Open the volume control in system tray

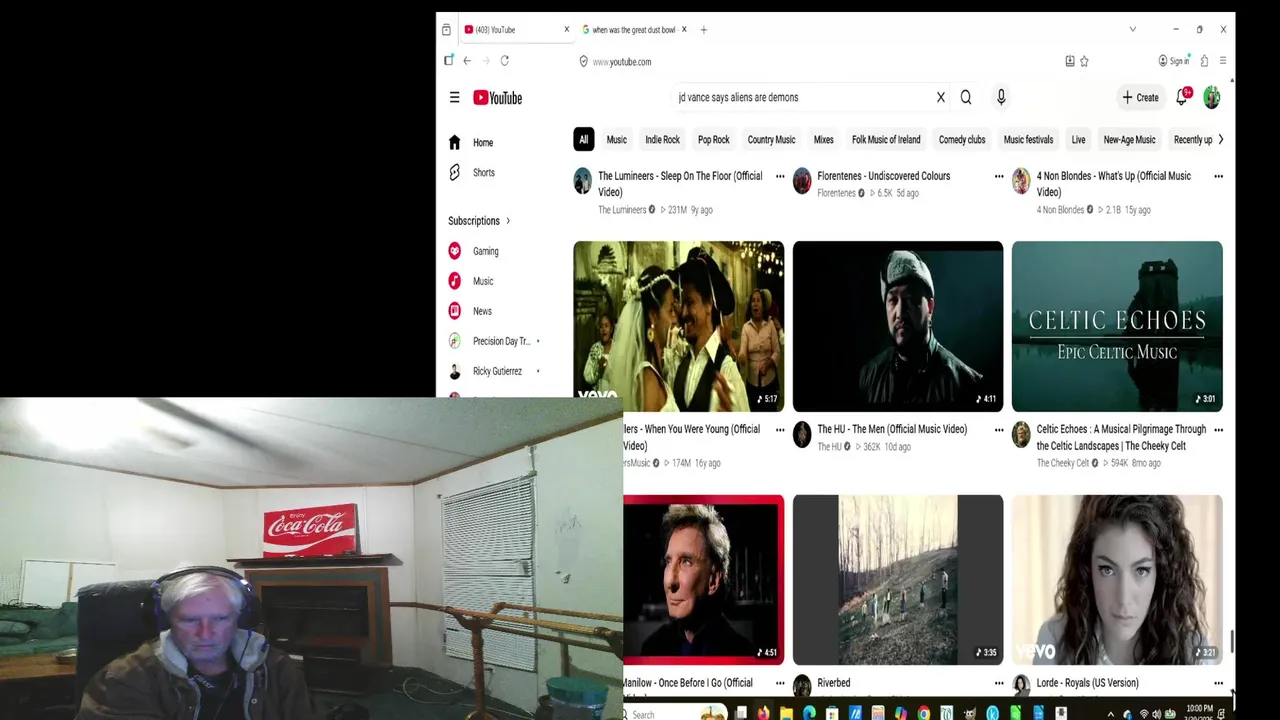pyautogui.click(x=1157, y=714)
